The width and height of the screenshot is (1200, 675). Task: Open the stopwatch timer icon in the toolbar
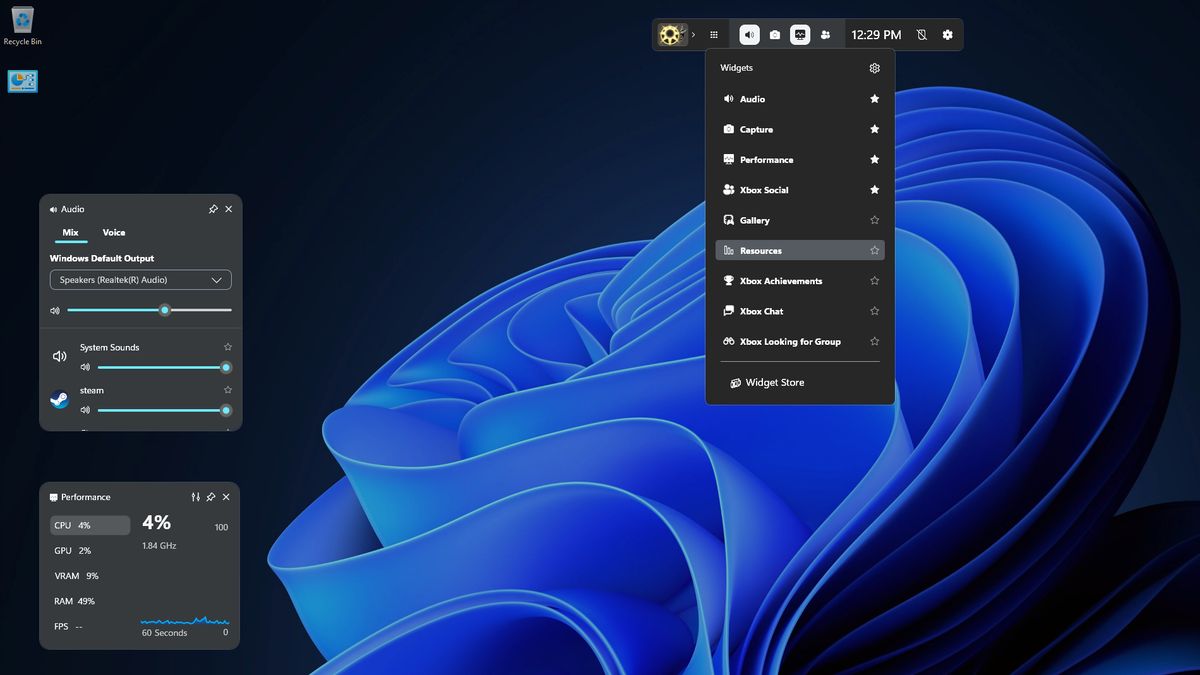(920, 33)
